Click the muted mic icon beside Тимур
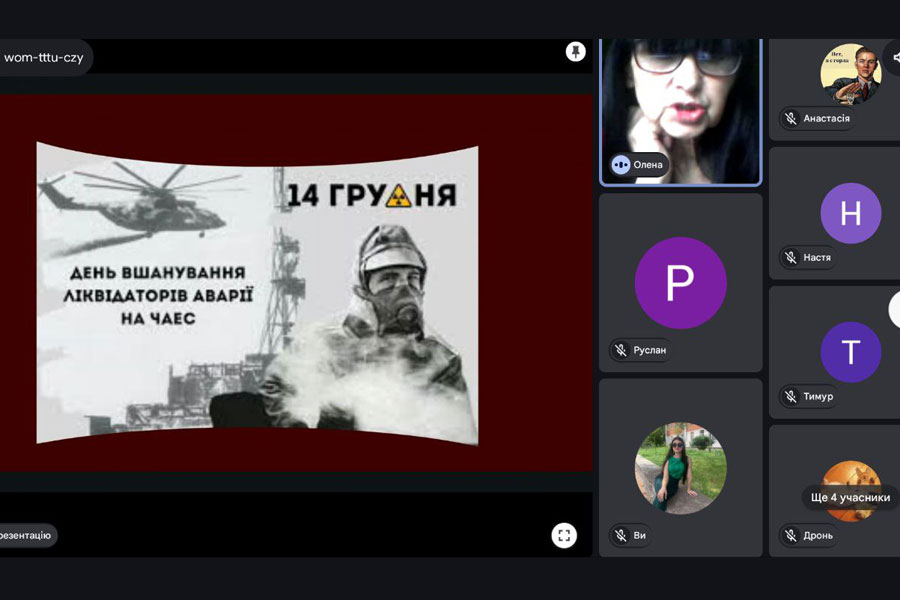 (790, 396)
